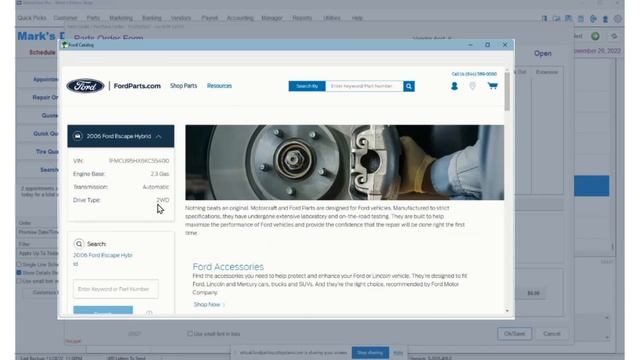Screen dimensions: 640x360
Task: Toggle left-panel Use small font checkbox
Action: (19, 281)
